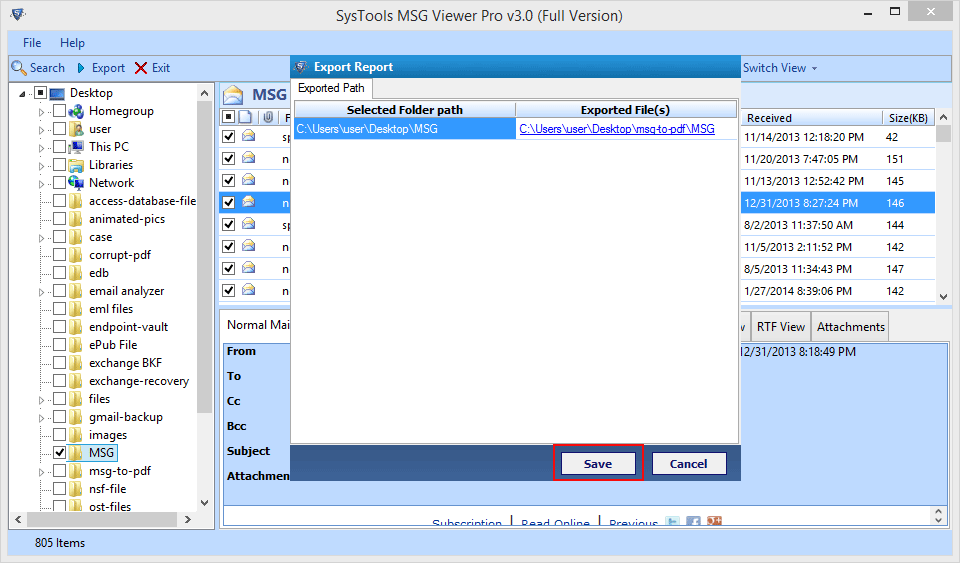Click the document column header icon
The height and width of the screenshot is (563, 960).
click(x=245, y=117)
